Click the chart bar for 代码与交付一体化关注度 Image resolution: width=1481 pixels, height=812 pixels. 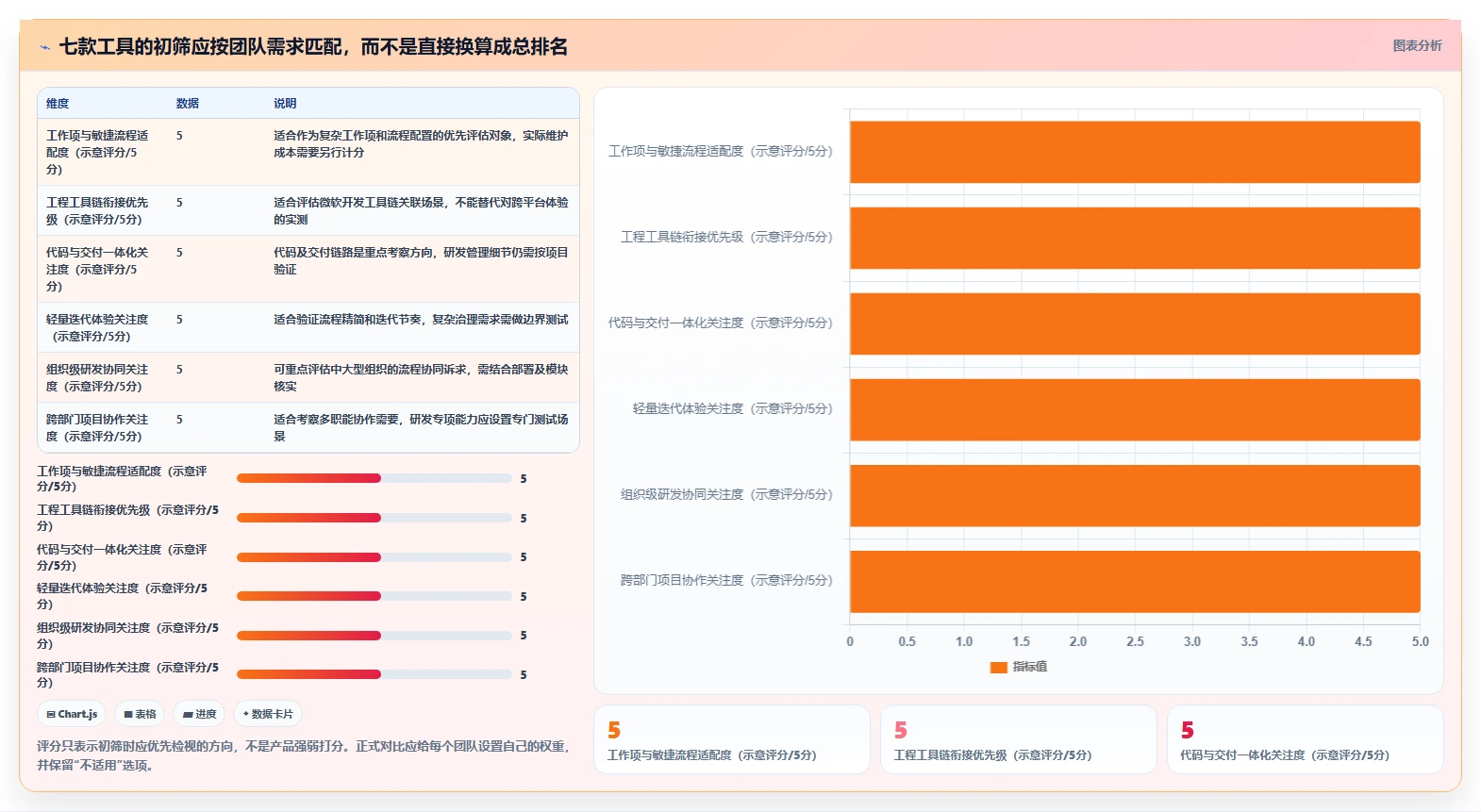pyautogui.click(x=1135, y=323)
